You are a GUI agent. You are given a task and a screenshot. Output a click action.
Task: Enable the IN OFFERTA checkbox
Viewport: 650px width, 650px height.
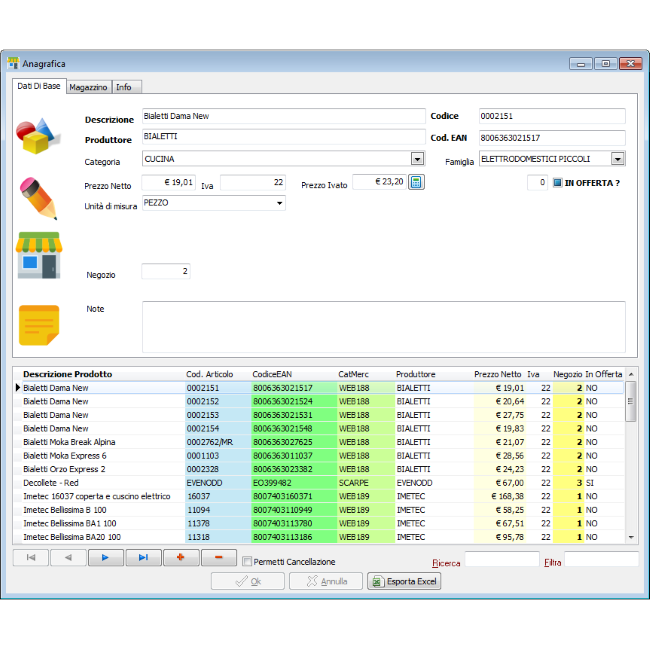(x=558, y=182)
